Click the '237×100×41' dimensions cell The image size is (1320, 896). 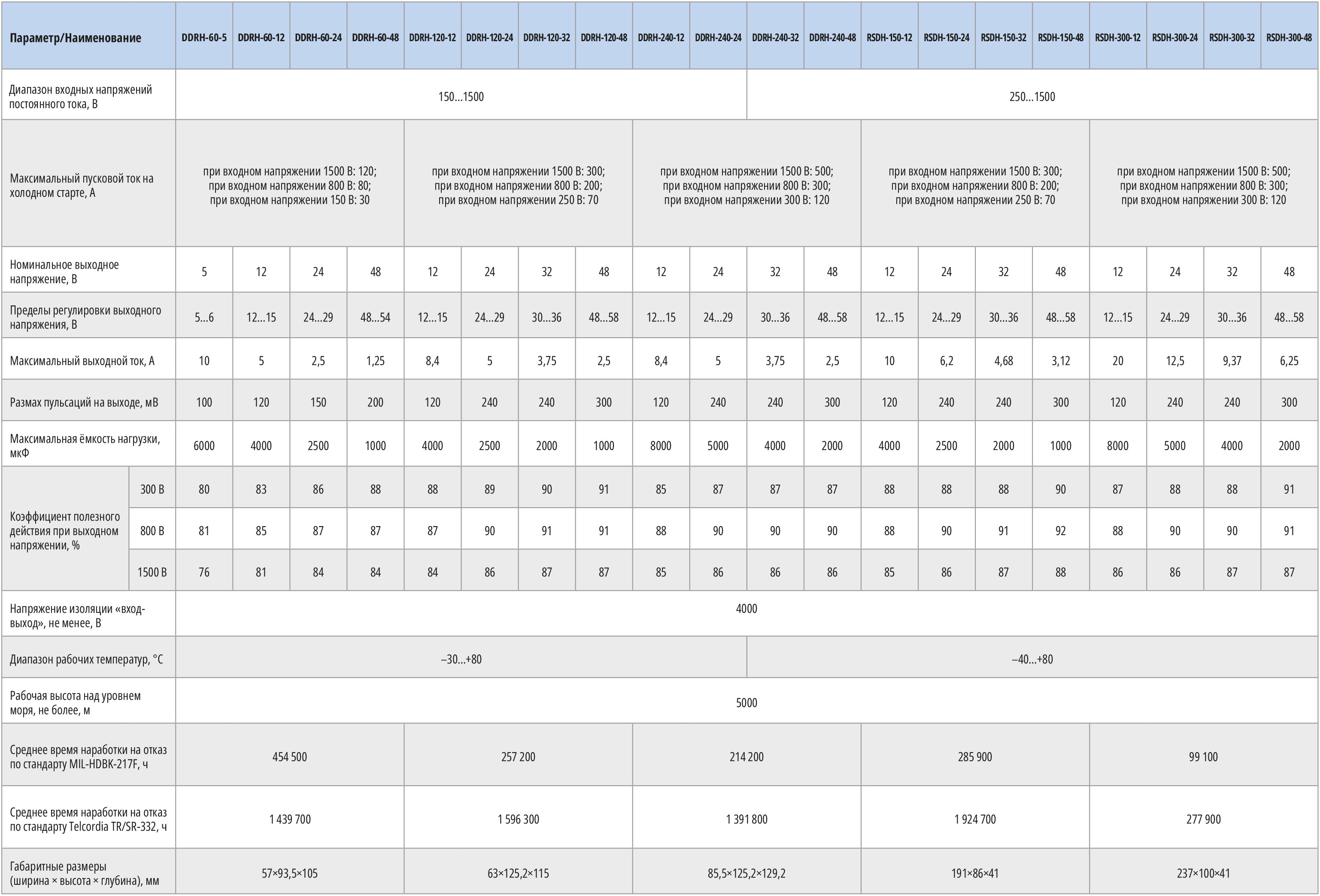tap(1204, 871)
